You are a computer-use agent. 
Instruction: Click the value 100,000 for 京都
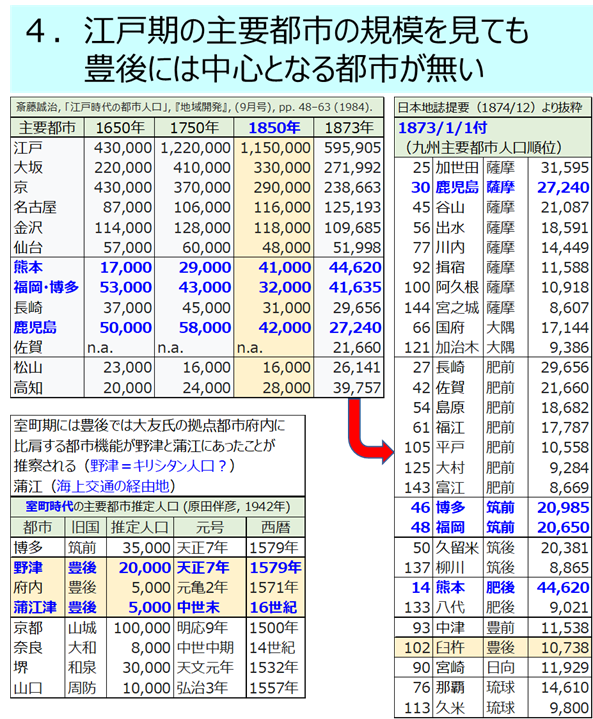click(142, 628)
